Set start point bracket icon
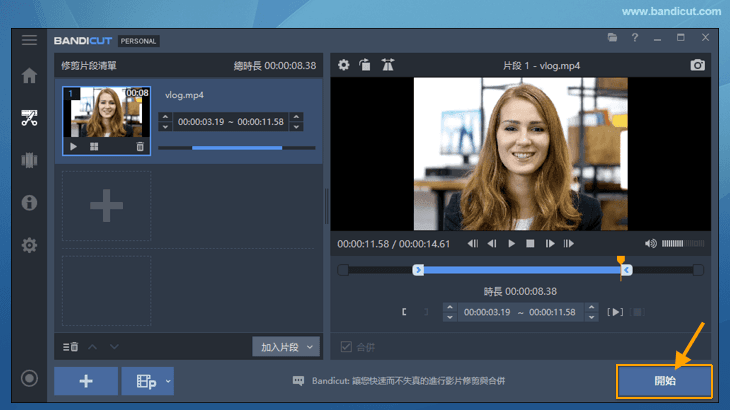The image size is (730, 410). point(404,312)
